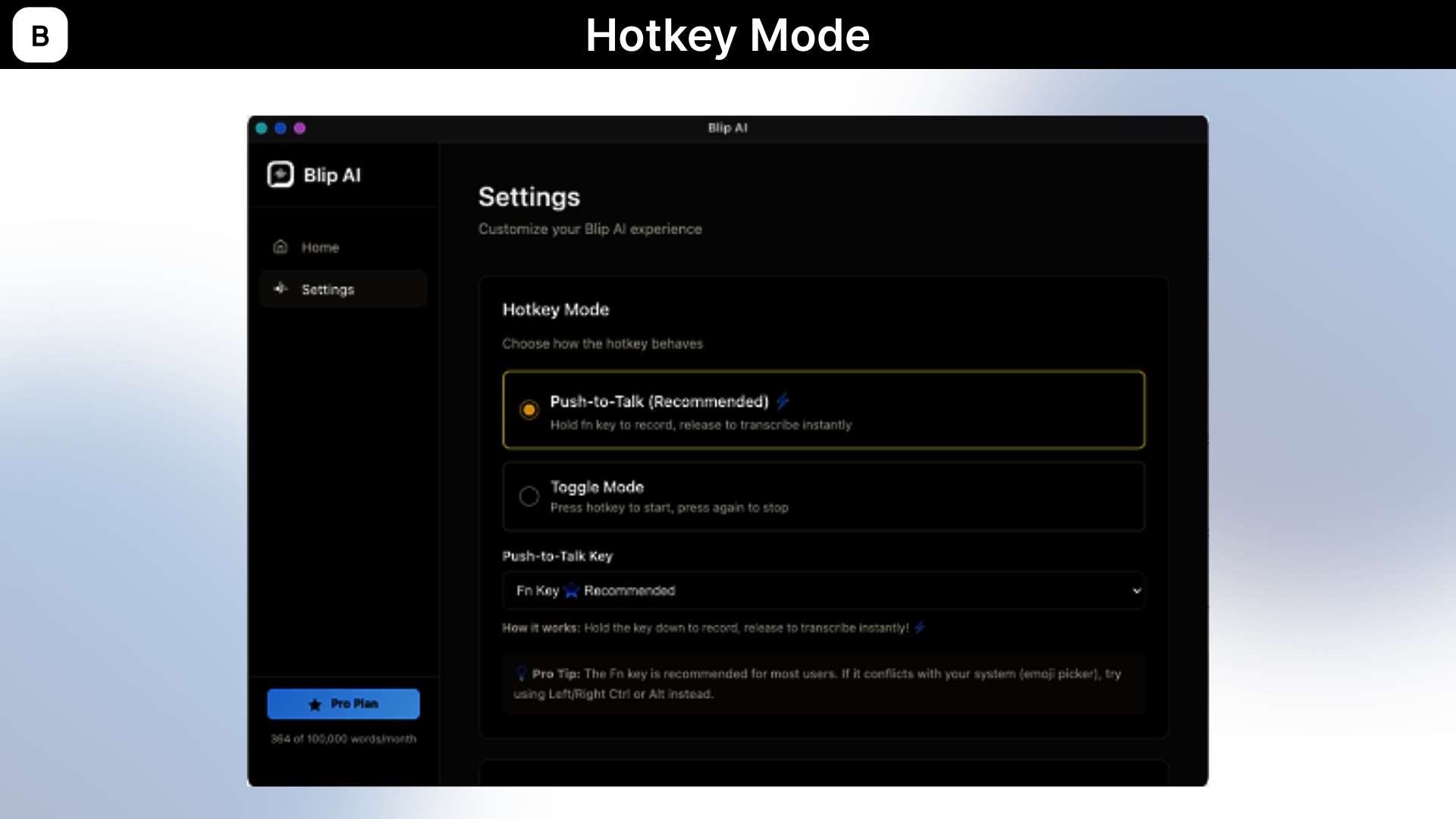Click the star icon on Pro Plan button
Screen dimensions: 1456x819
pyautogui.click(x=315, y=704)
